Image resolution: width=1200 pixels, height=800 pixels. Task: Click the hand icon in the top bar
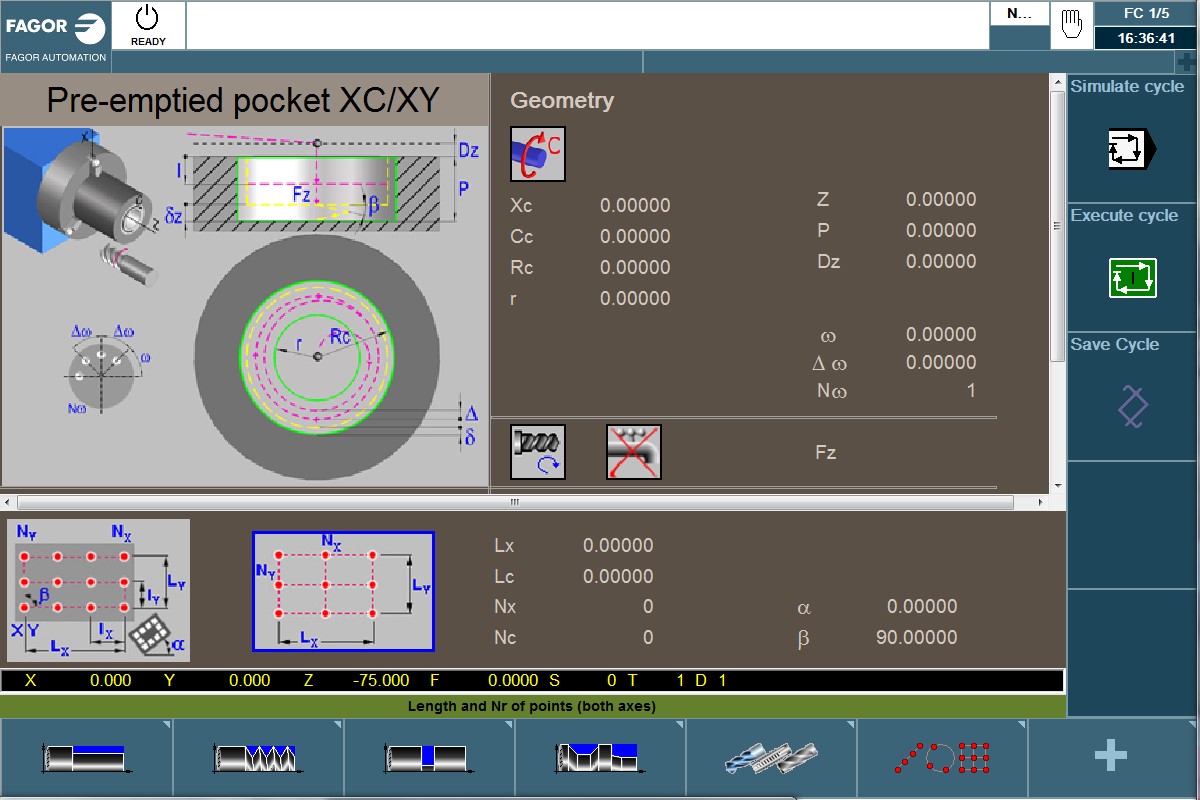(1070, 25)
